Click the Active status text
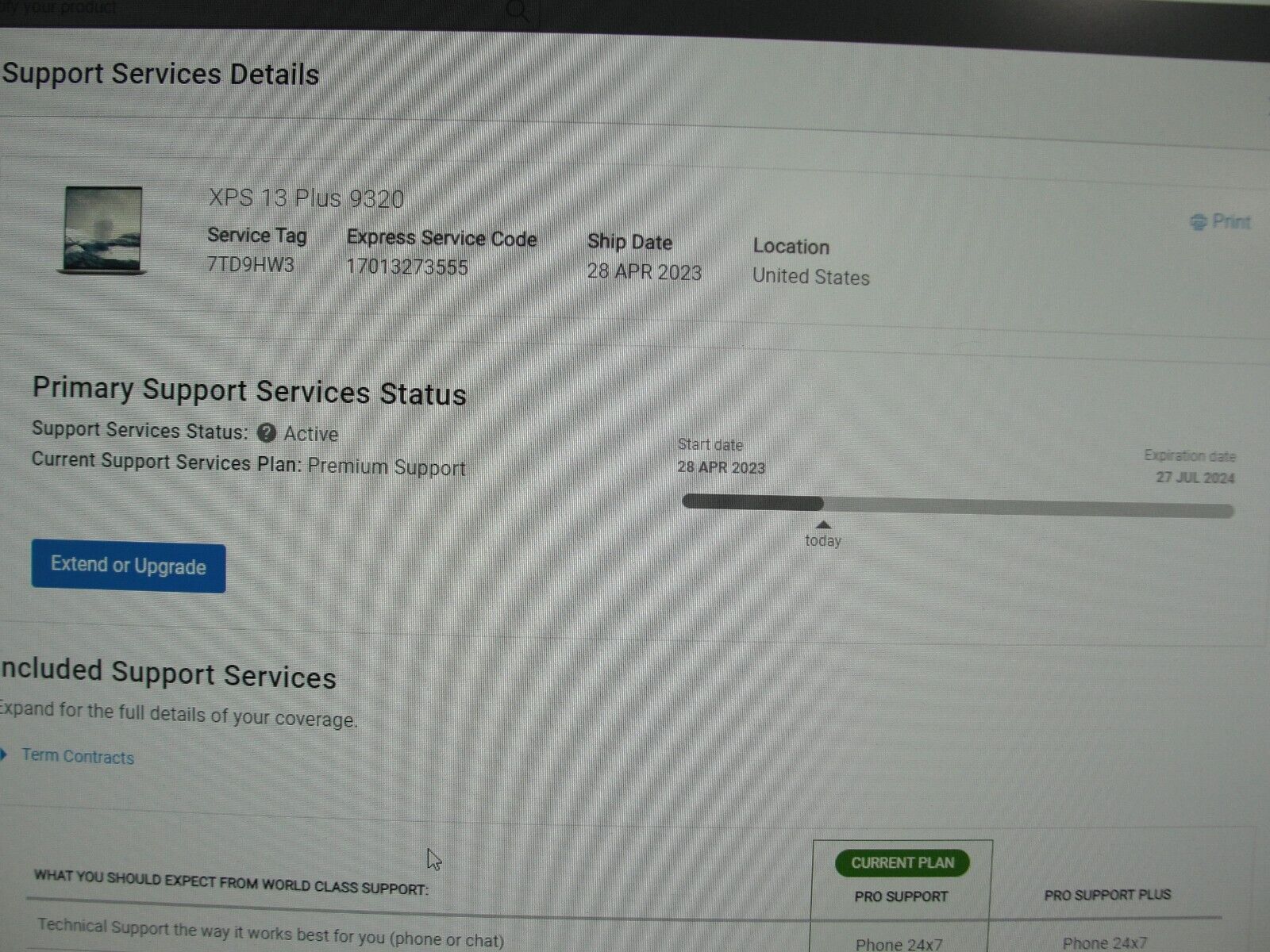 (x=311, y=434)
